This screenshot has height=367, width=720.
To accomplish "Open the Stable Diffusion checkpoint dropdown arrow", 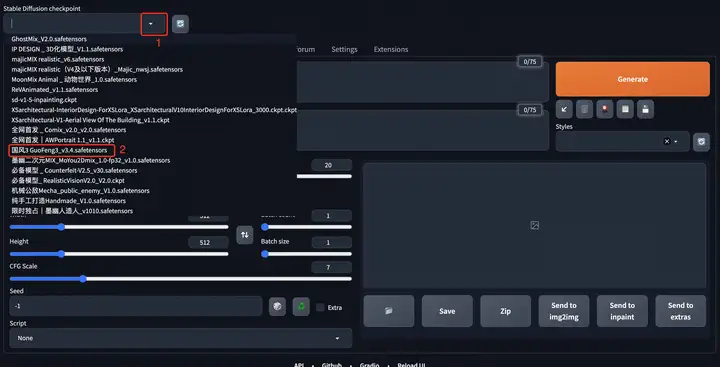I will (151, 24).
